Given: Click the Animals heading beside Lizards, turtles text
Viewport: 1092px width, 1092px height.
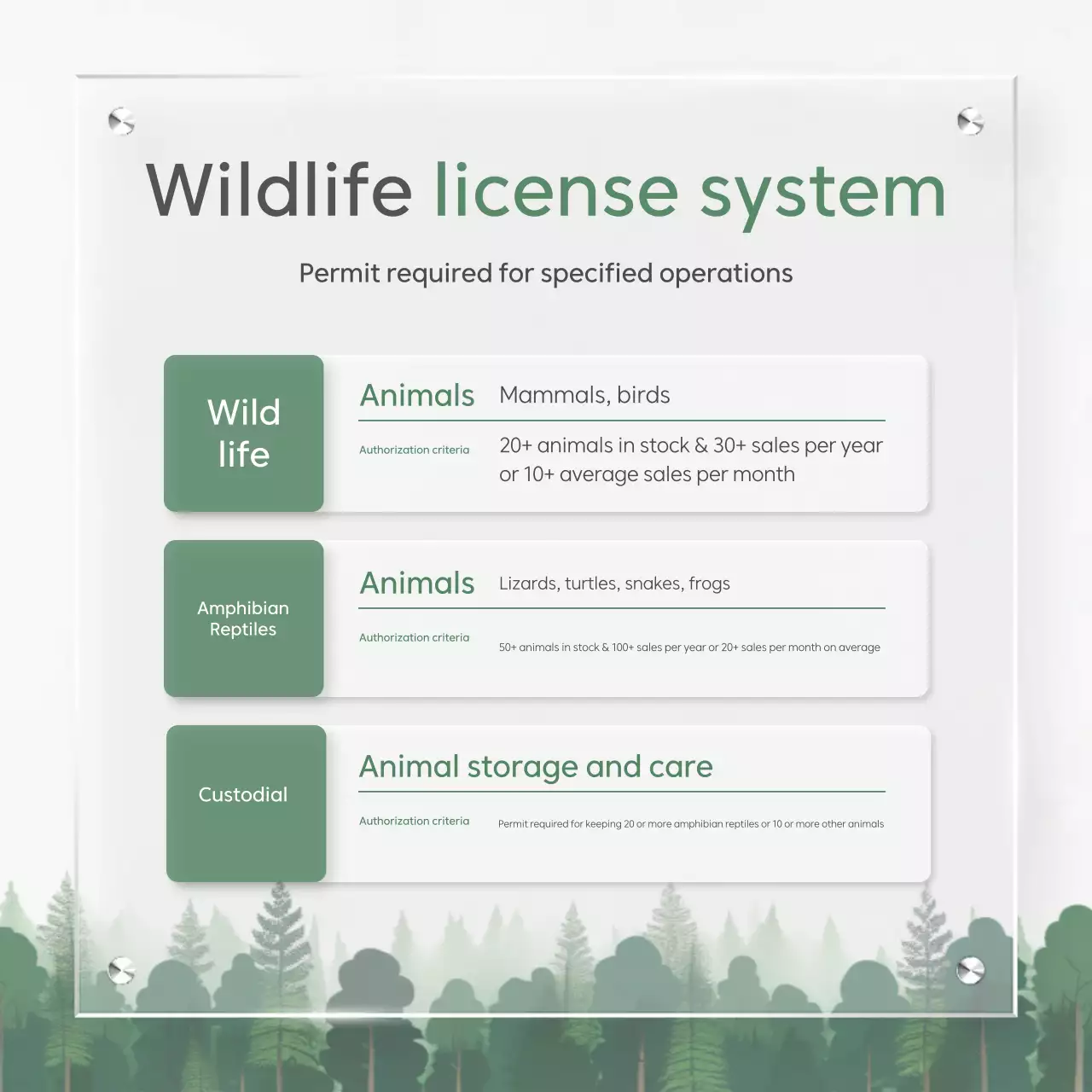Looking at the screenshot, I should tap(416, 584).
